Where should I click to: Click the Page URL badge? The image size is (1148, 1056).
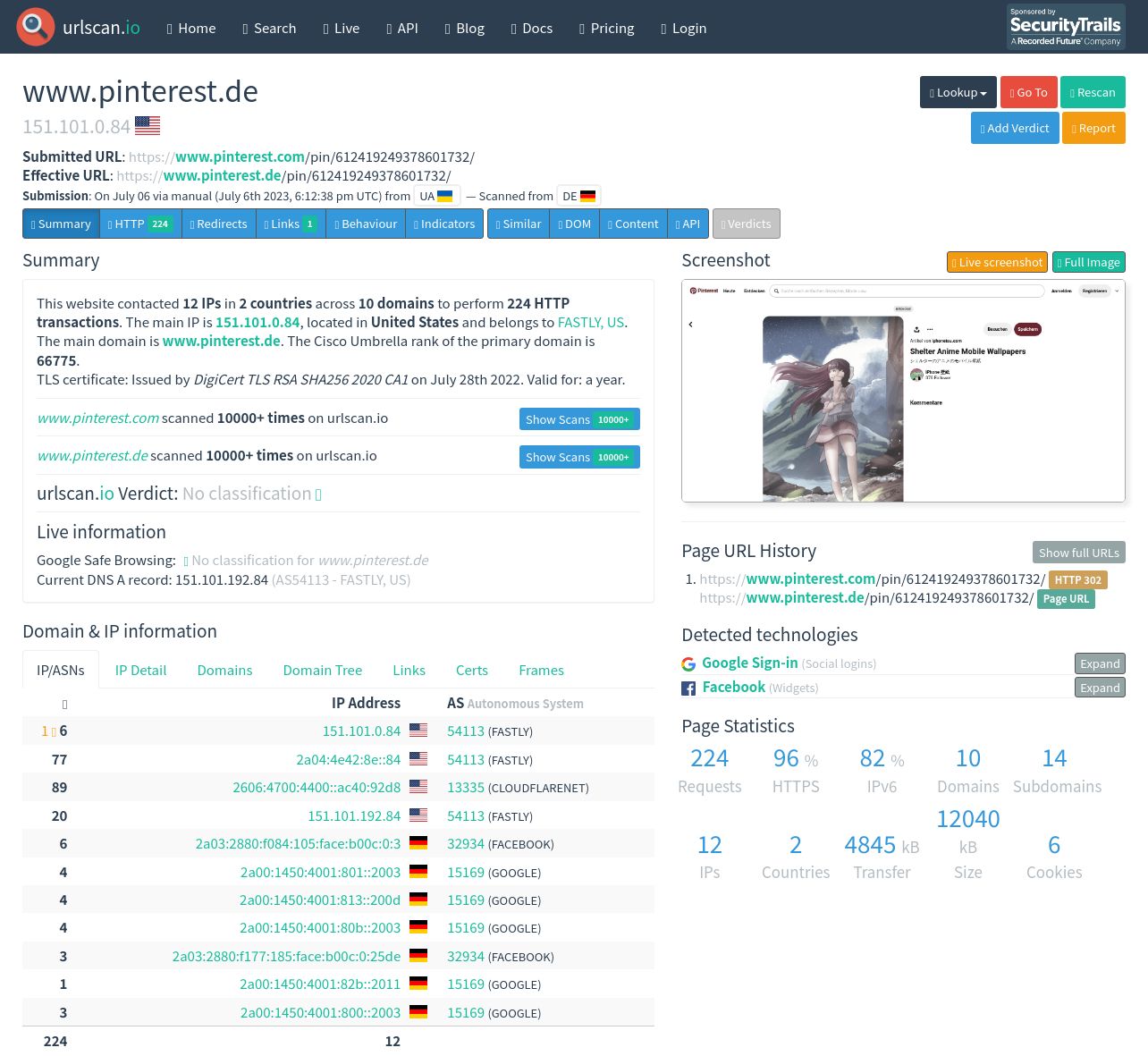(1066, 598)
